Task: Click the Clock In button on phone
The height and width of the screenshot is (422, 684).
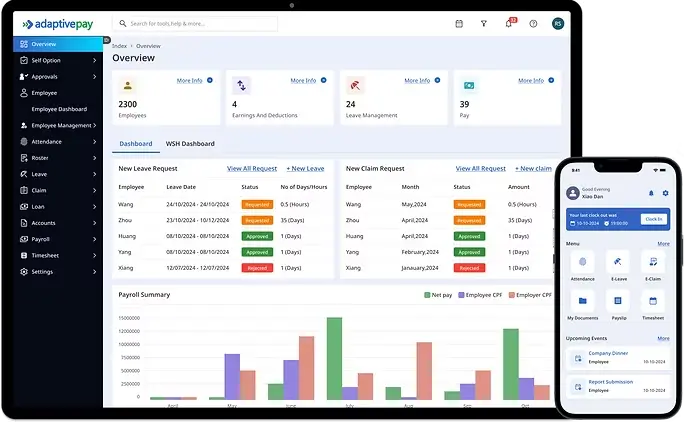Action: tap(654, 219)
